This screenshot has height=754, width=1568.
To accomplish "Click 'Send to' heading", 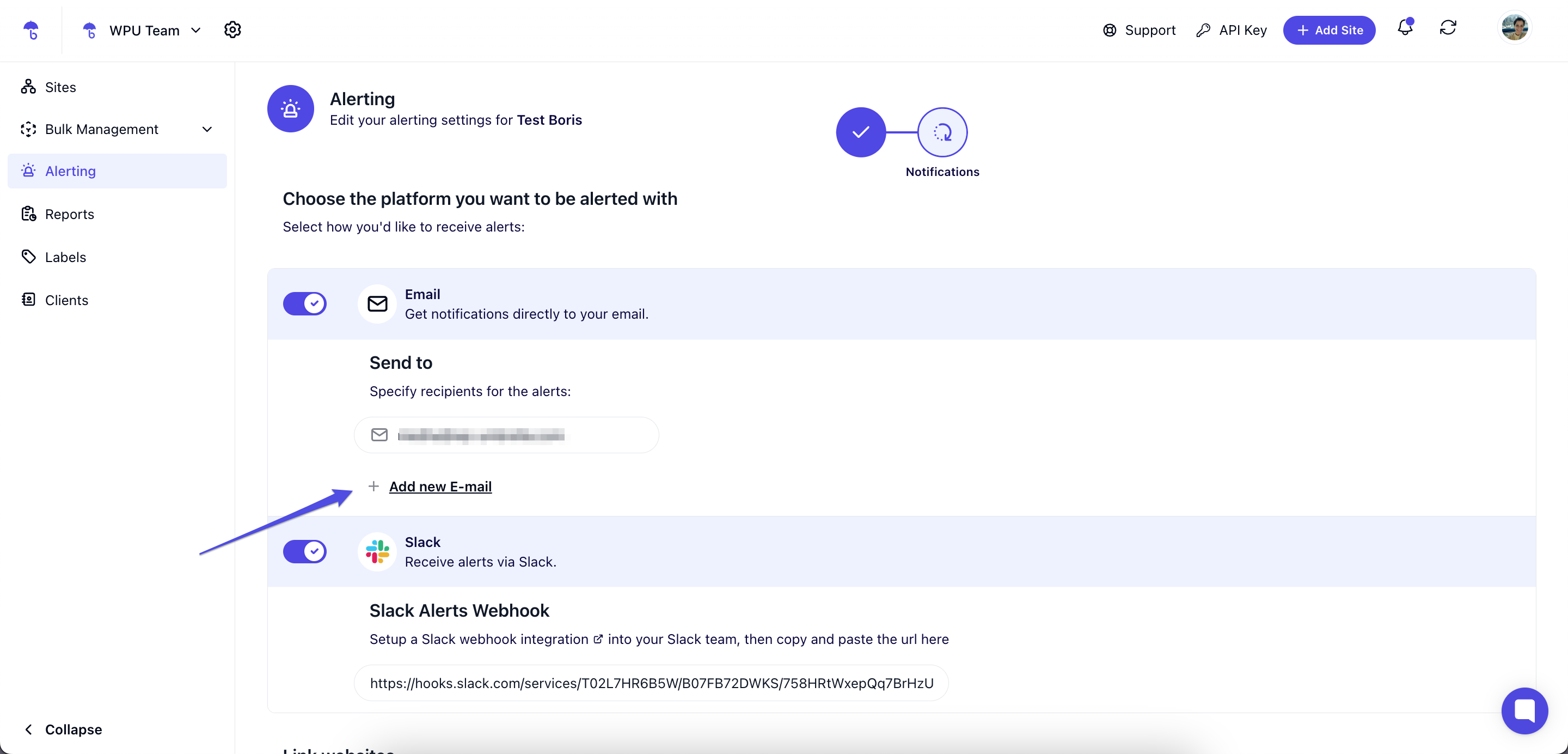I will coord(401,362).
